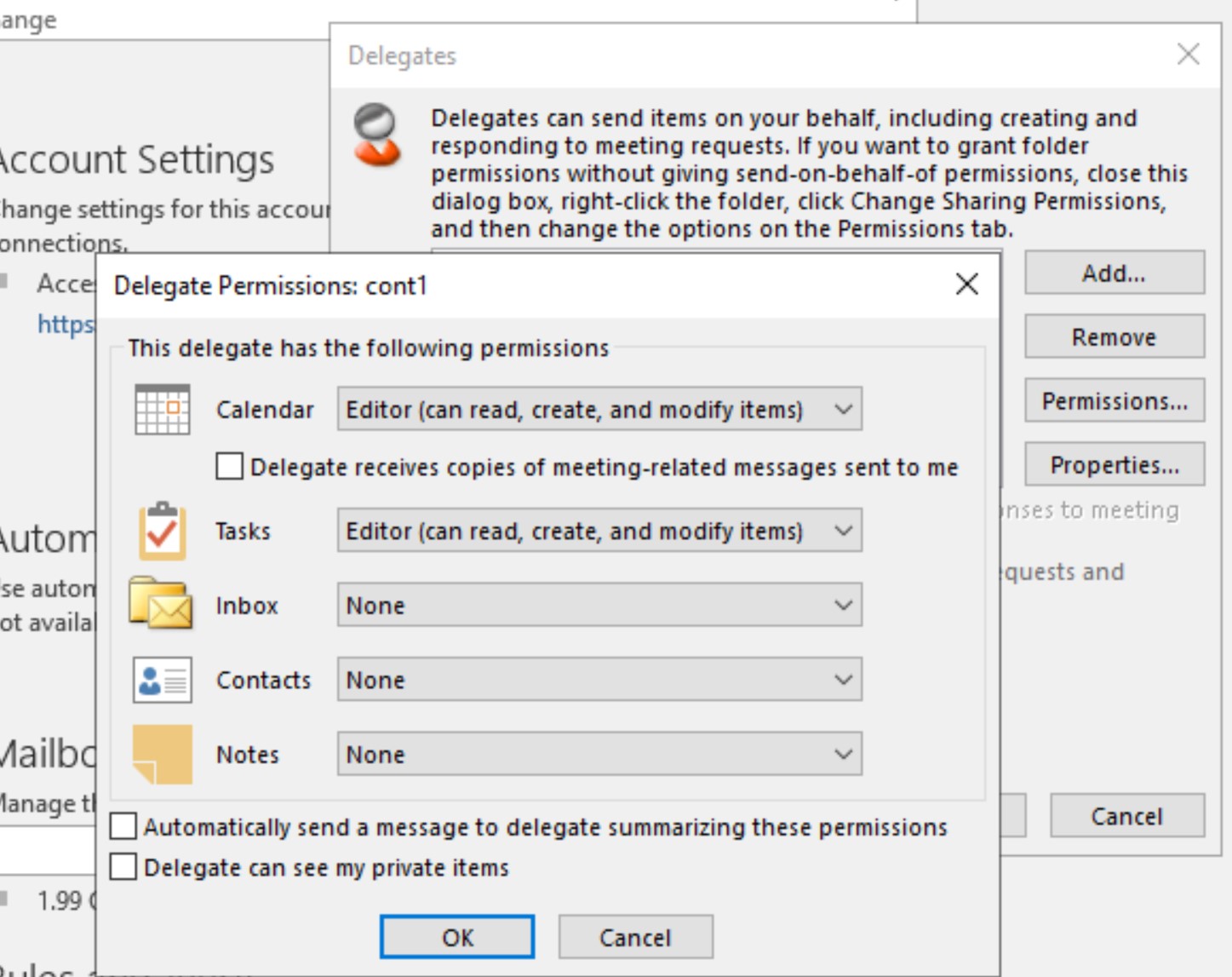Enable delegate receives copies of meeting-related messages
The image size is (1232, 977).
click(230, 467)
